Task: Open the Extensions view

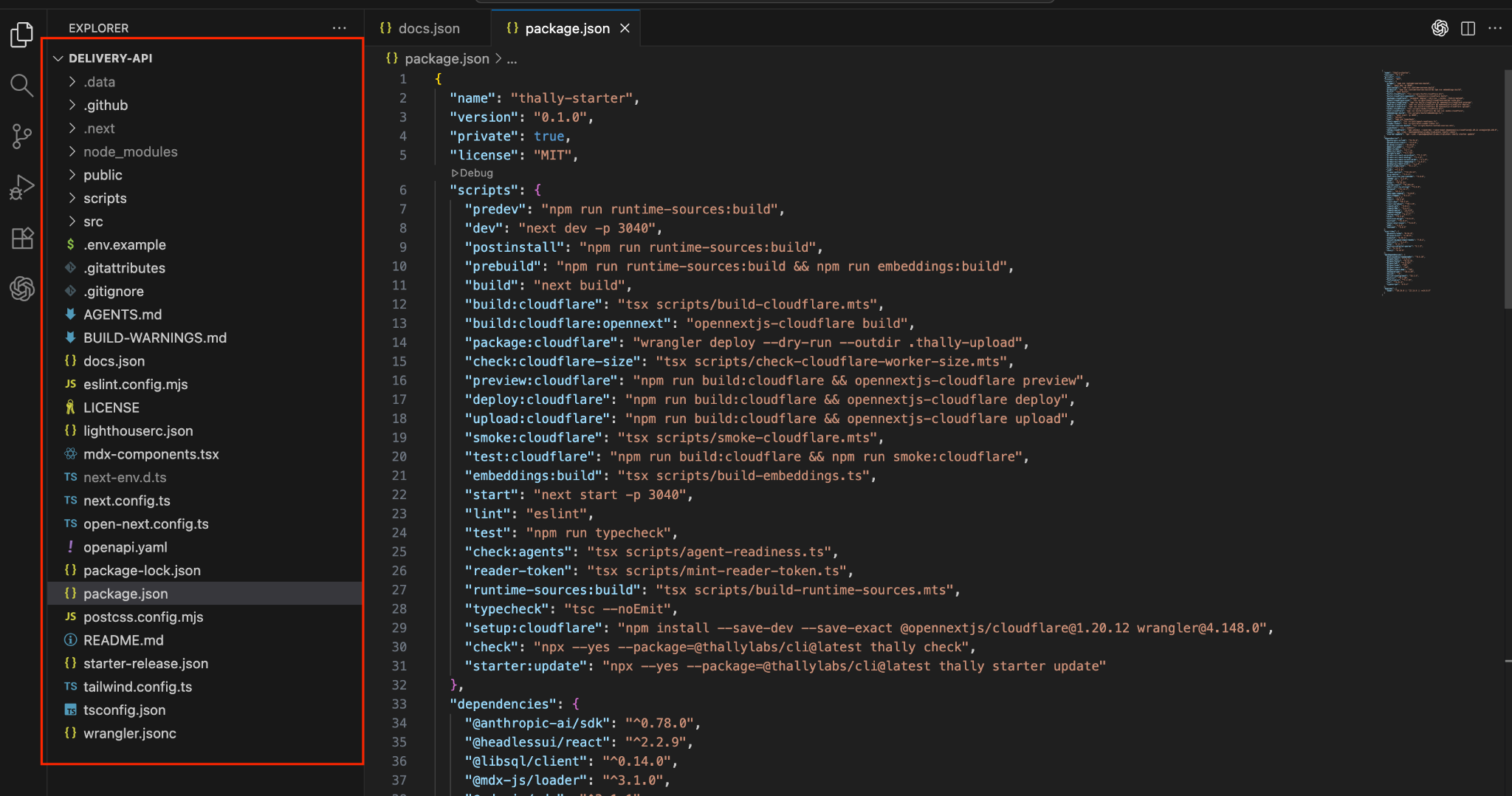Action: (x=22, y=239)
